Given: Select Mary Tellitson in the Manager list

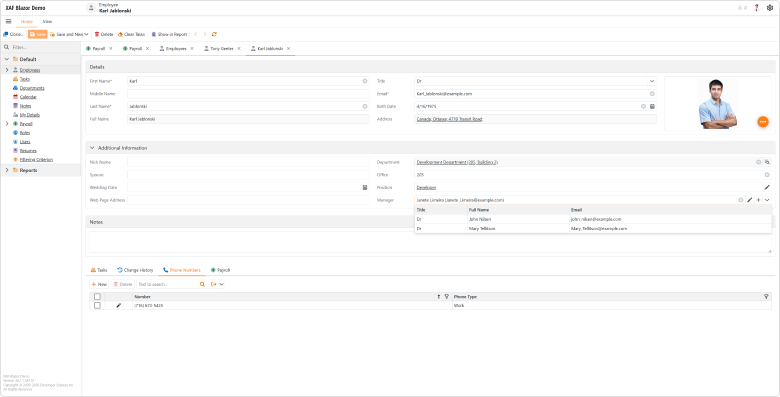Looking at the screenshot, I should pyautogui.click(x=592, y=228).
